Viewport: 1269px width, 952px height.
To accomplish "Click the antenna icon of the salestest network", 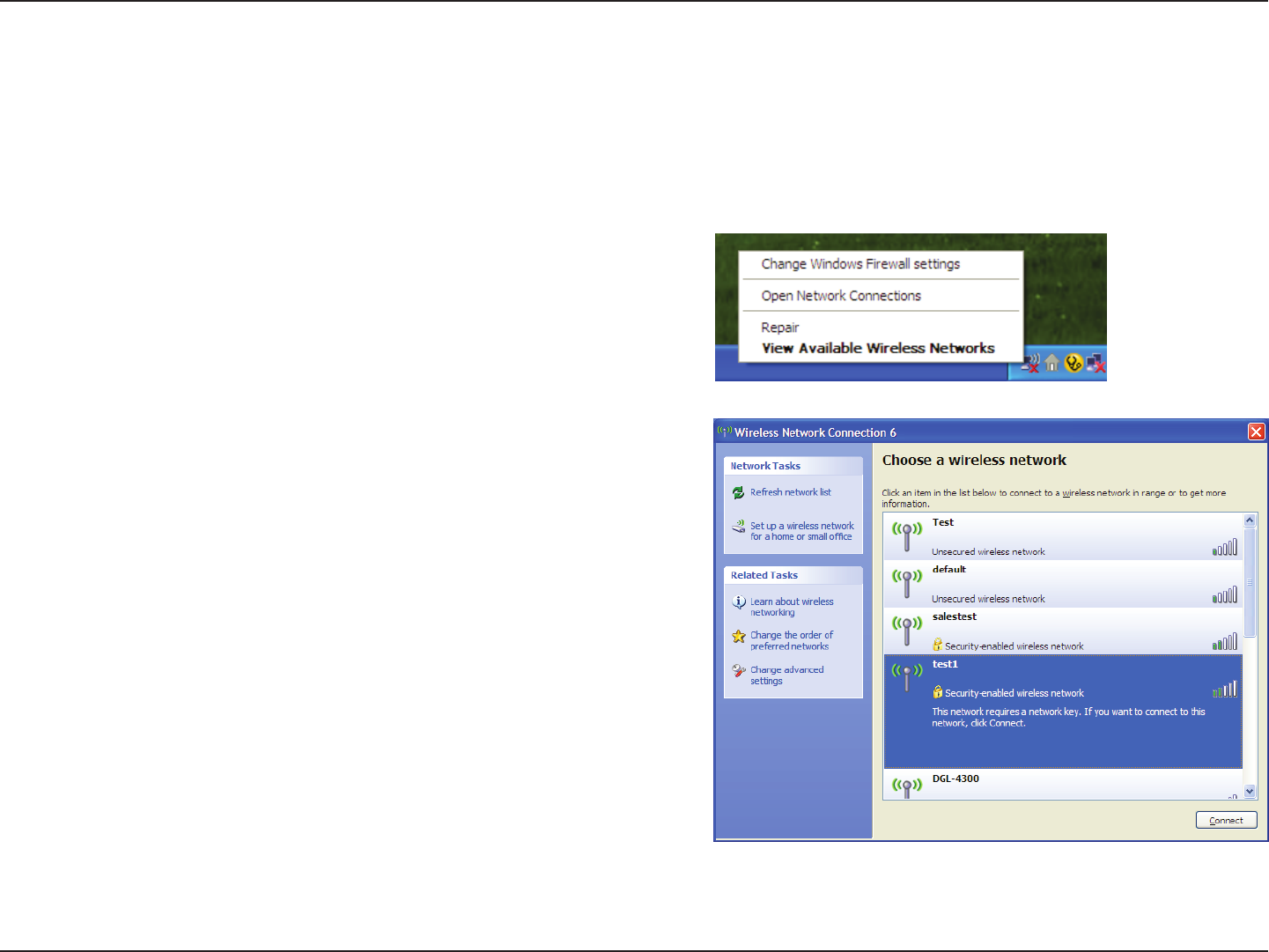I will tap(907, 631).
